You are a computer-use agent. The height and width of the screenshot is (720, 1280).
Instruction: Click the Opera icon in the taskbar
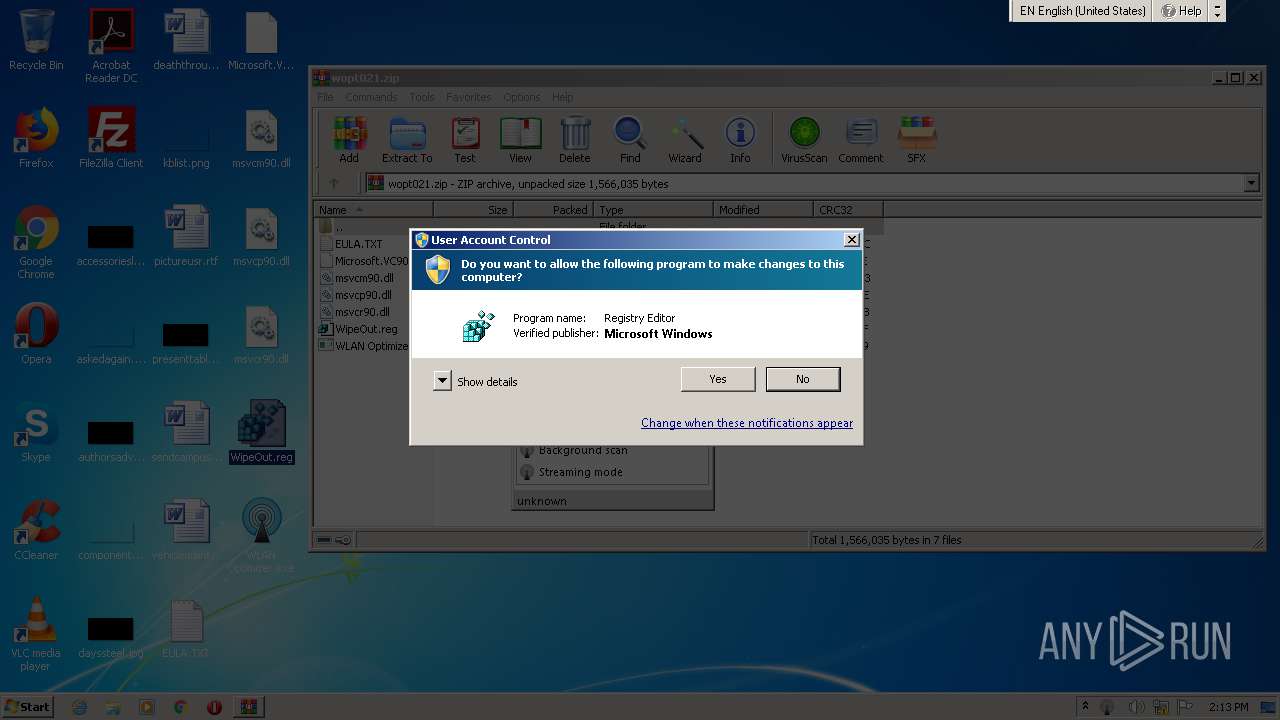click(x=214, y=707)
